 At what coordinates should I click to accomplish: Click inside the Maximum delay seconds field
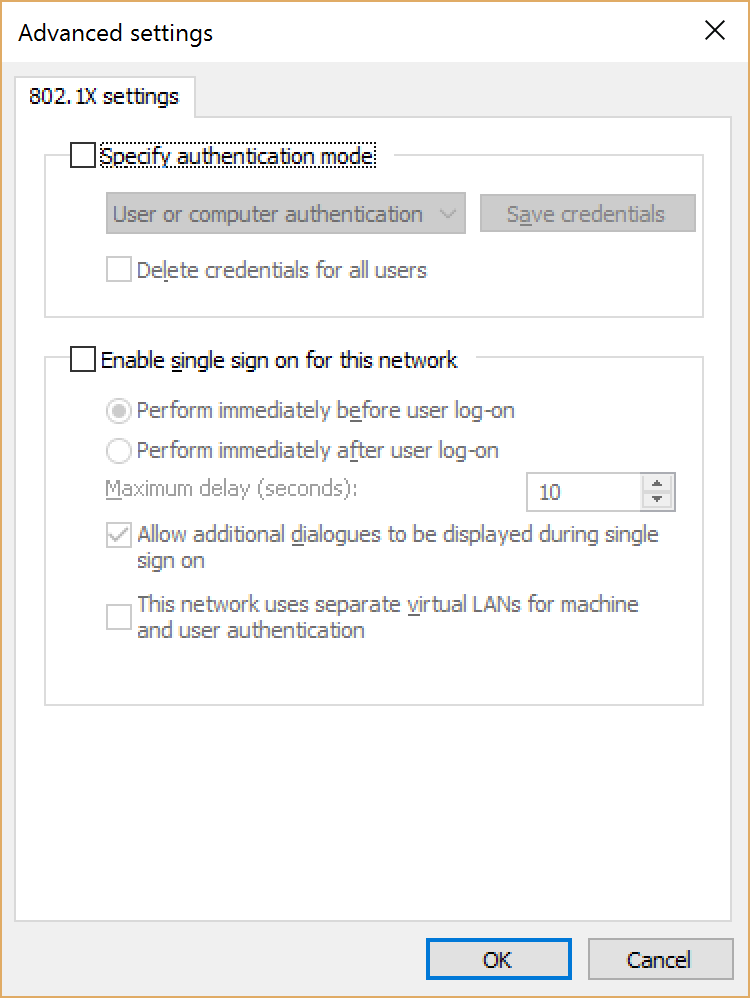[580, 491]
